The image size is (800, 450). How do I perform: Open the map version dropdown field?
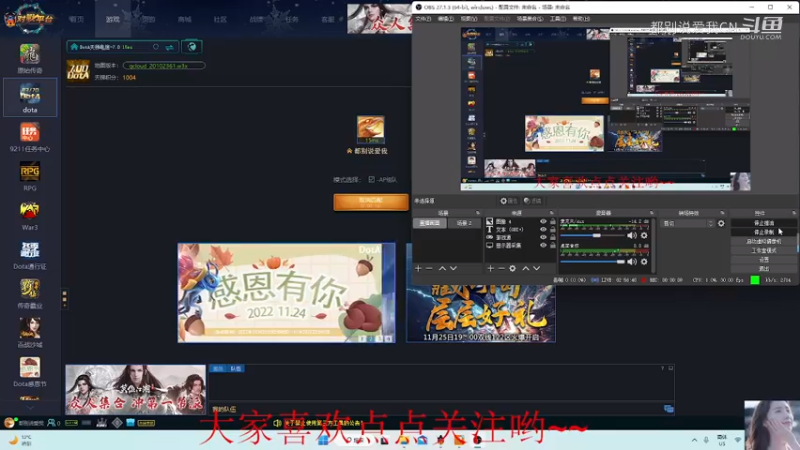(x=164, y=66)
